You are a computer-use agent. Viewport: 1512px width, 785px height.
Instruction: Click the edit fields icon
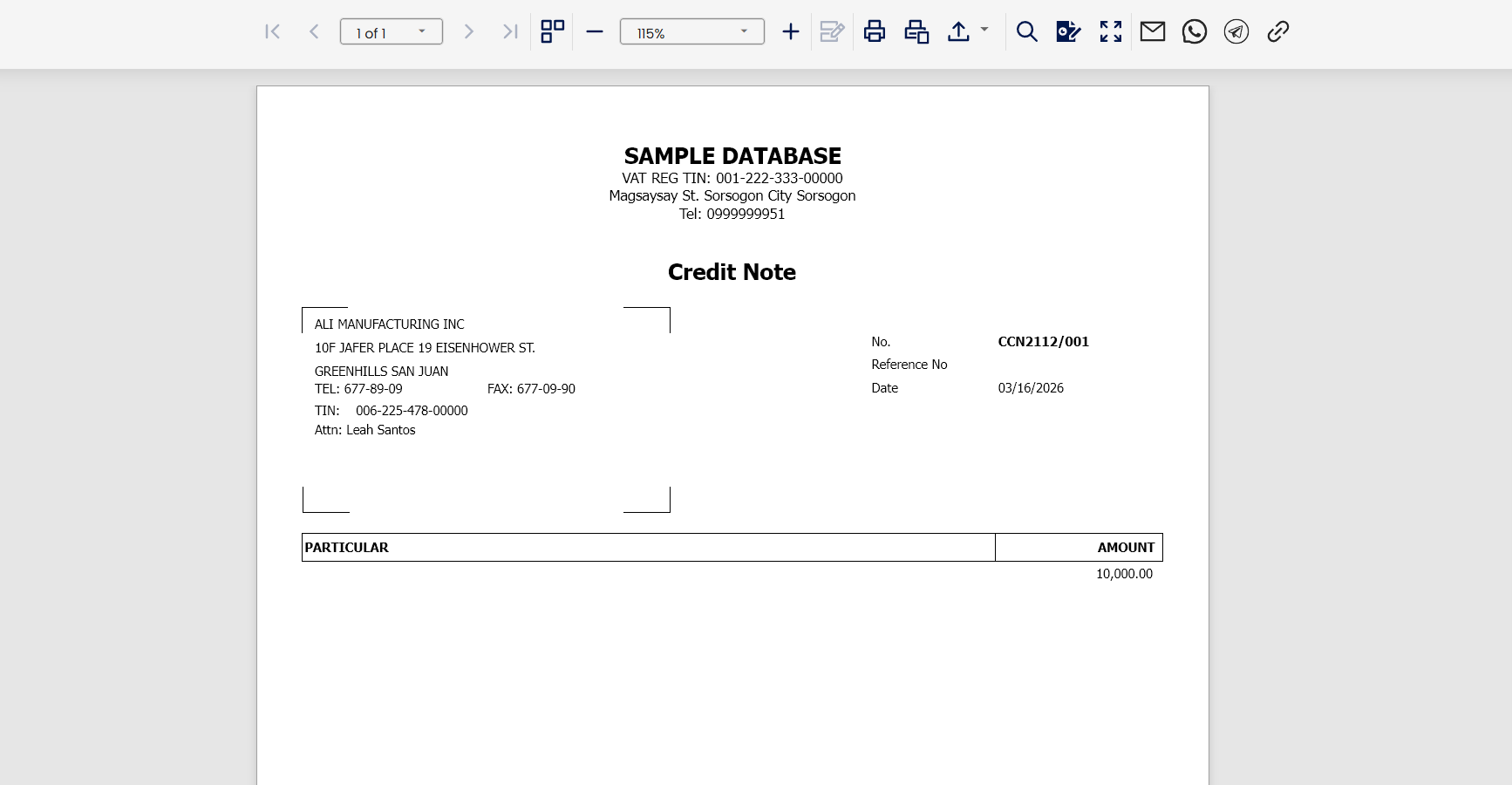[833, 32]
